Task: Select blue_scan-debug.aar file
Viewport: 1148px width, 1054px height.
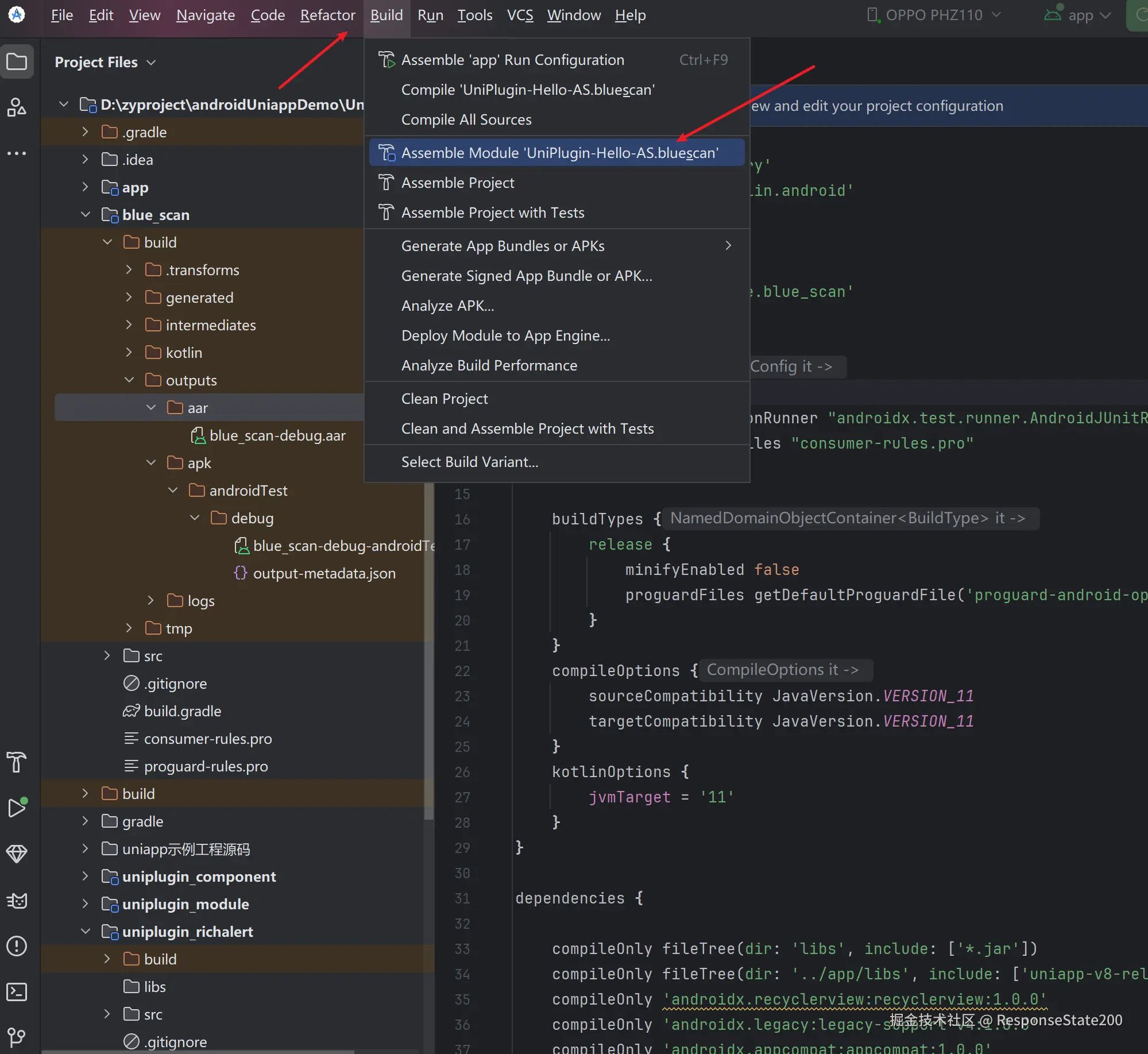Action: pos(277,435)
